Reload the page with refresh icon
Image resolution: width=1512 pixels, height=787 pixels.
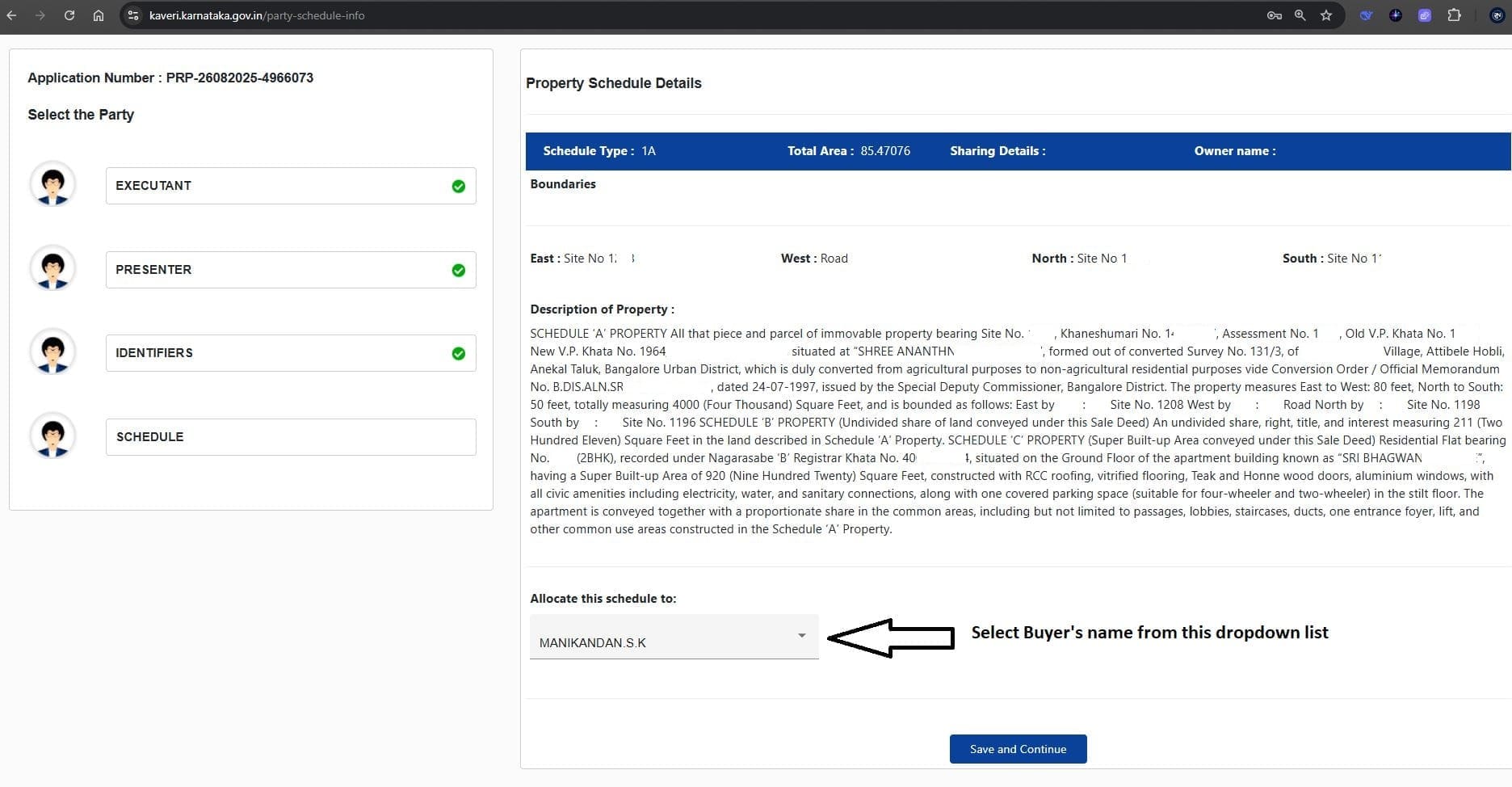(69, 15)
